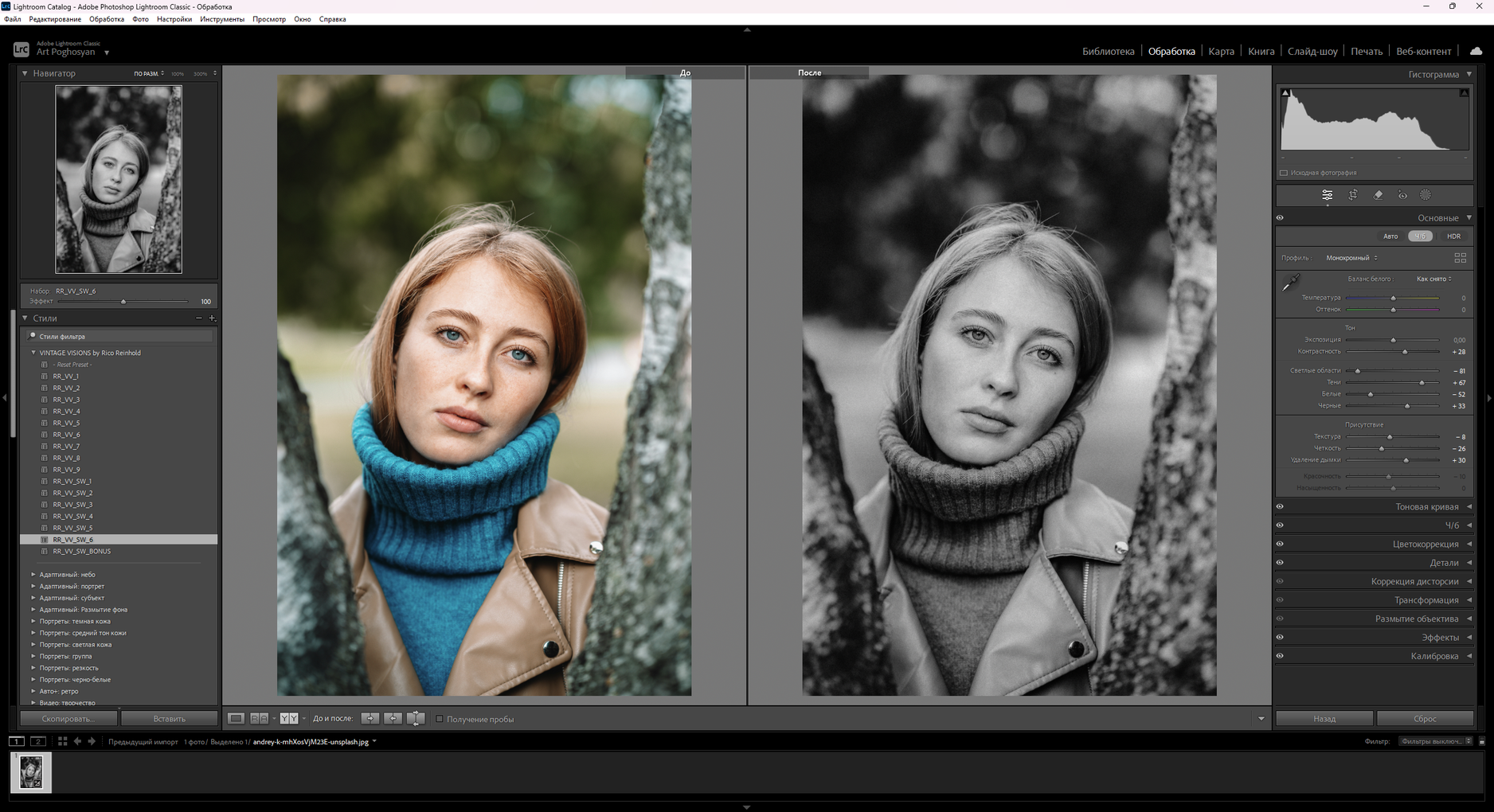Open the Red eye correction tool
This screenshot has height=812, width=1494.
1402,195
